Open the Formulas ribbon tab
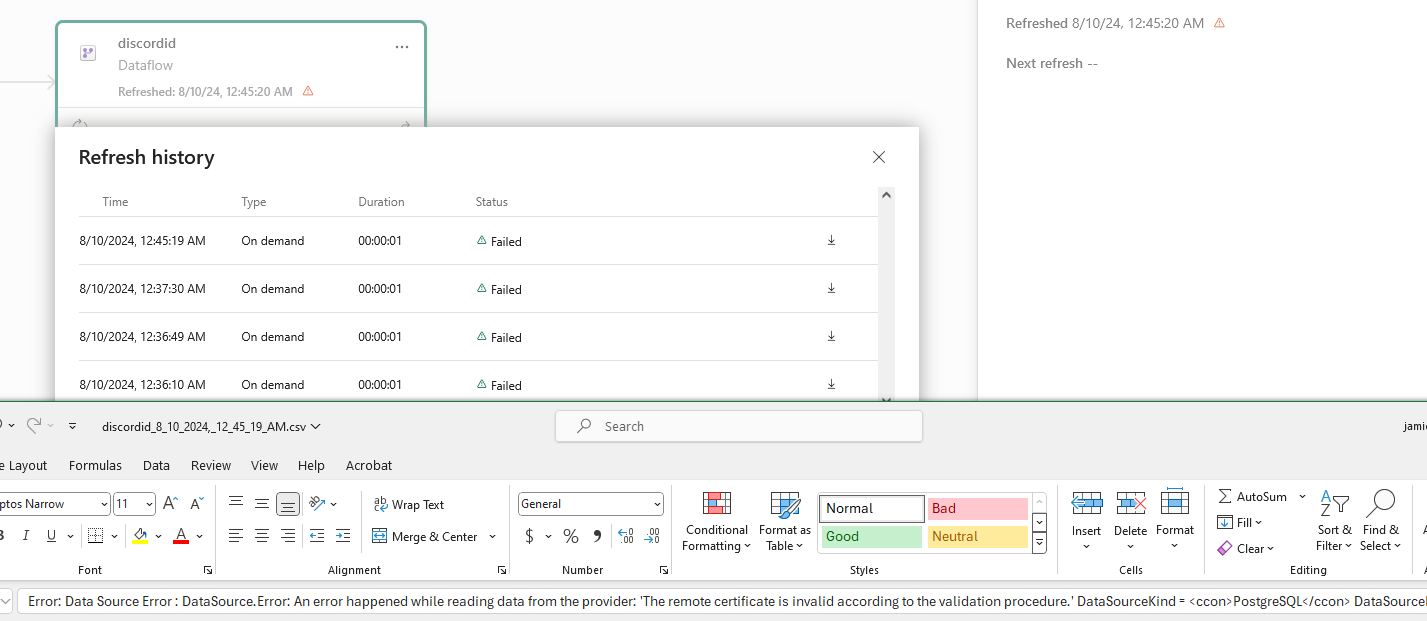The height and width of the screenshot is (621, 1427). pyautogui.click(x=95, y=465)
